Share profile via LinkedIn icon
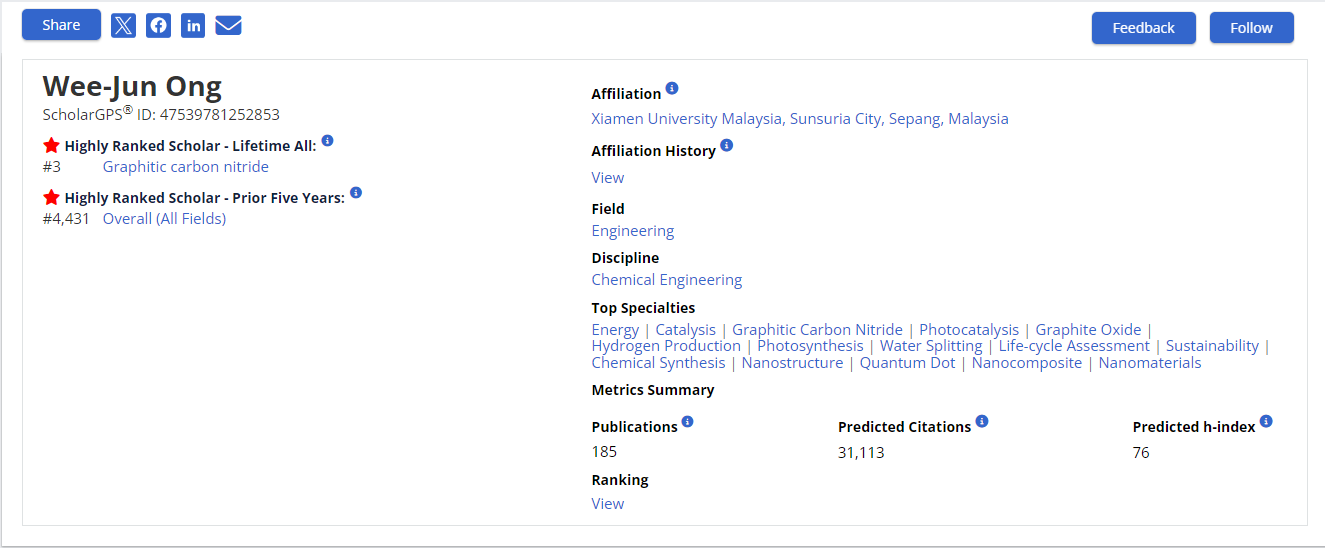This screenshot has height=548, width=1325. point(193,26)
